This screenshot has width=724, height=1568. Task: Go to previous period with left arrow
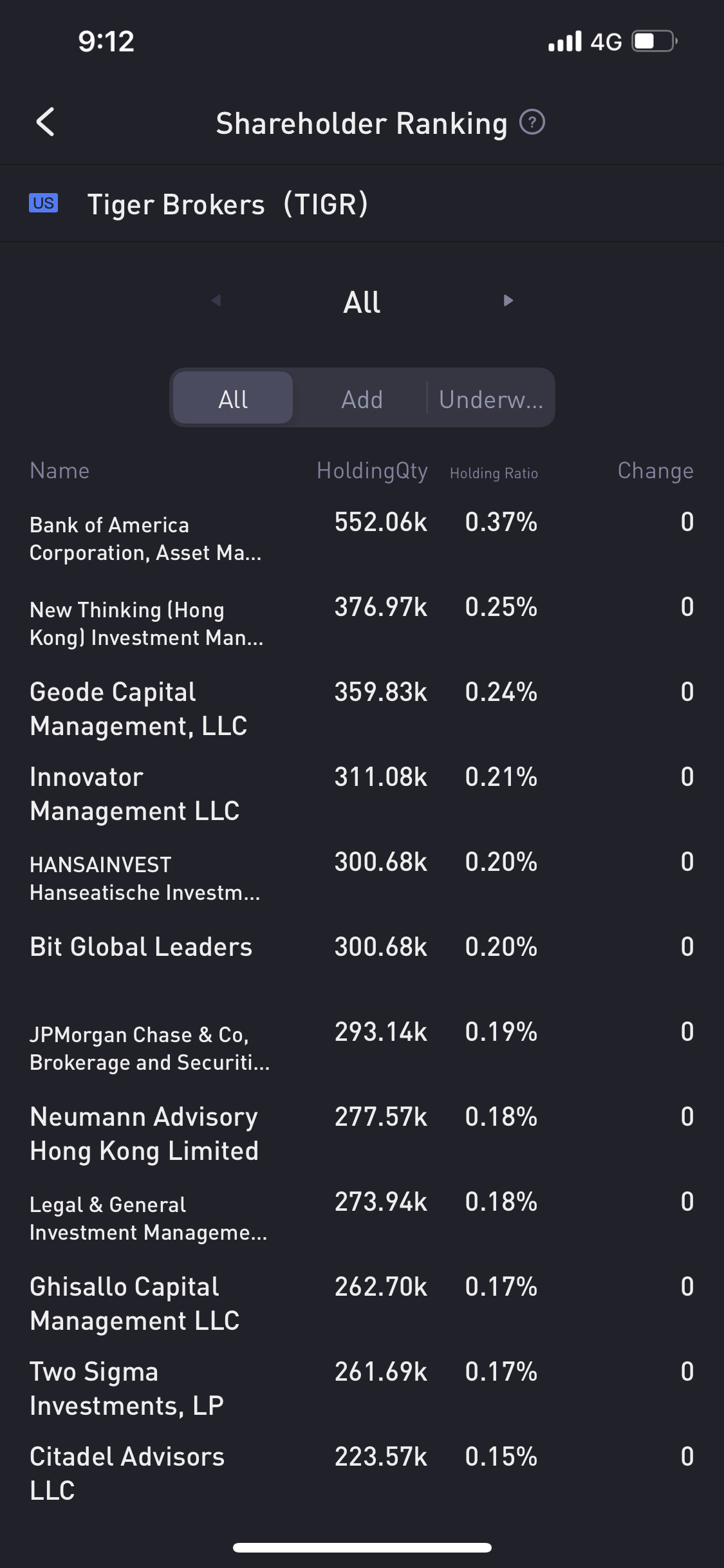click(216, 301)
